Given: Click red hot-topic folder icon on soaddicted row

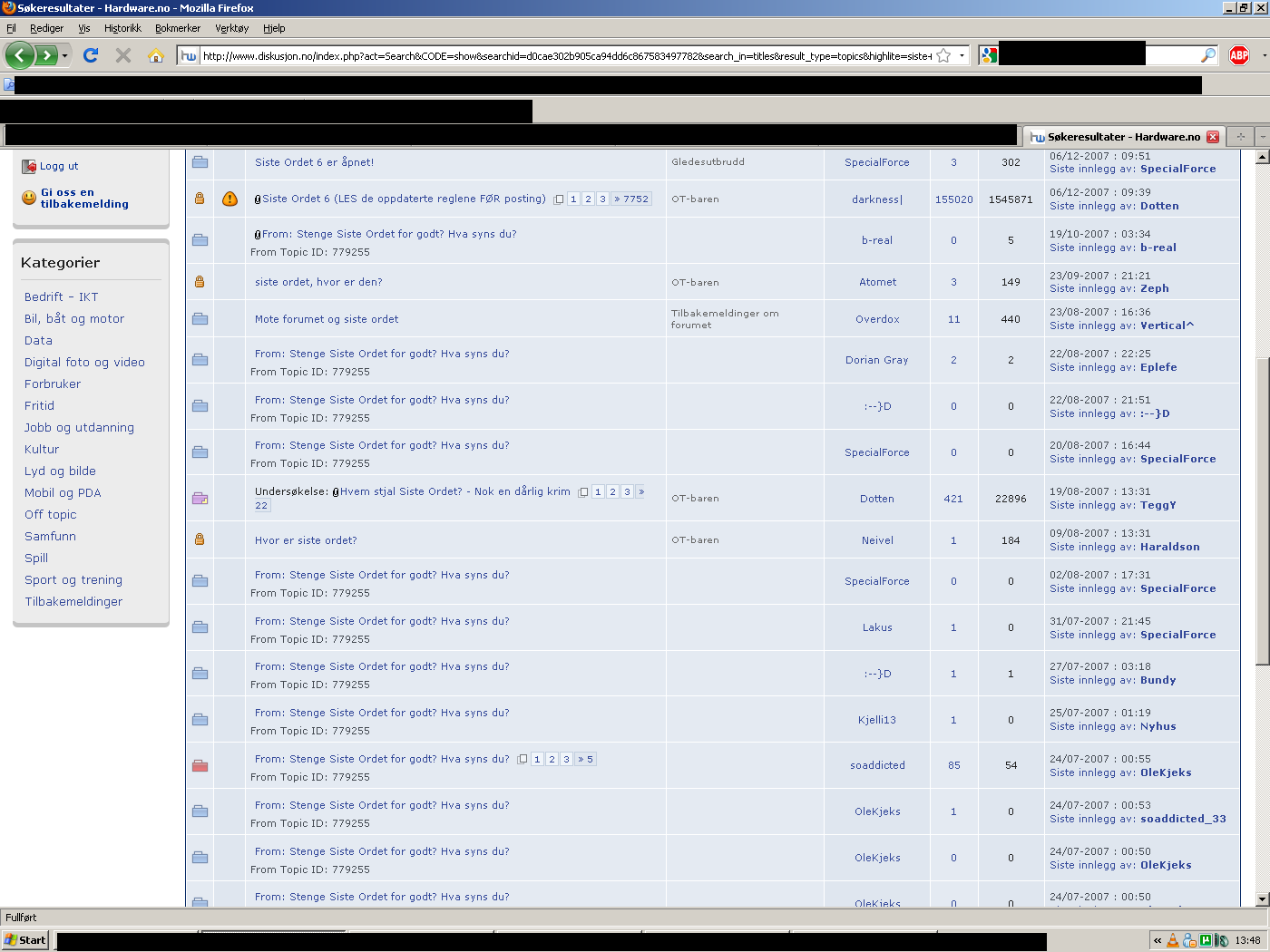Looking at the screenshot, I should 200,766.
